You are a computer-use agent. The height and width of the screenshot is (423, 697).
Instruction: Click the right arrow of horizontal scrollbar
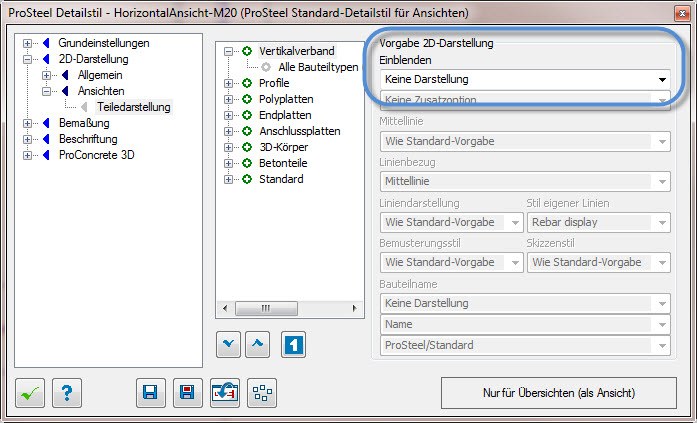(354, 308)
